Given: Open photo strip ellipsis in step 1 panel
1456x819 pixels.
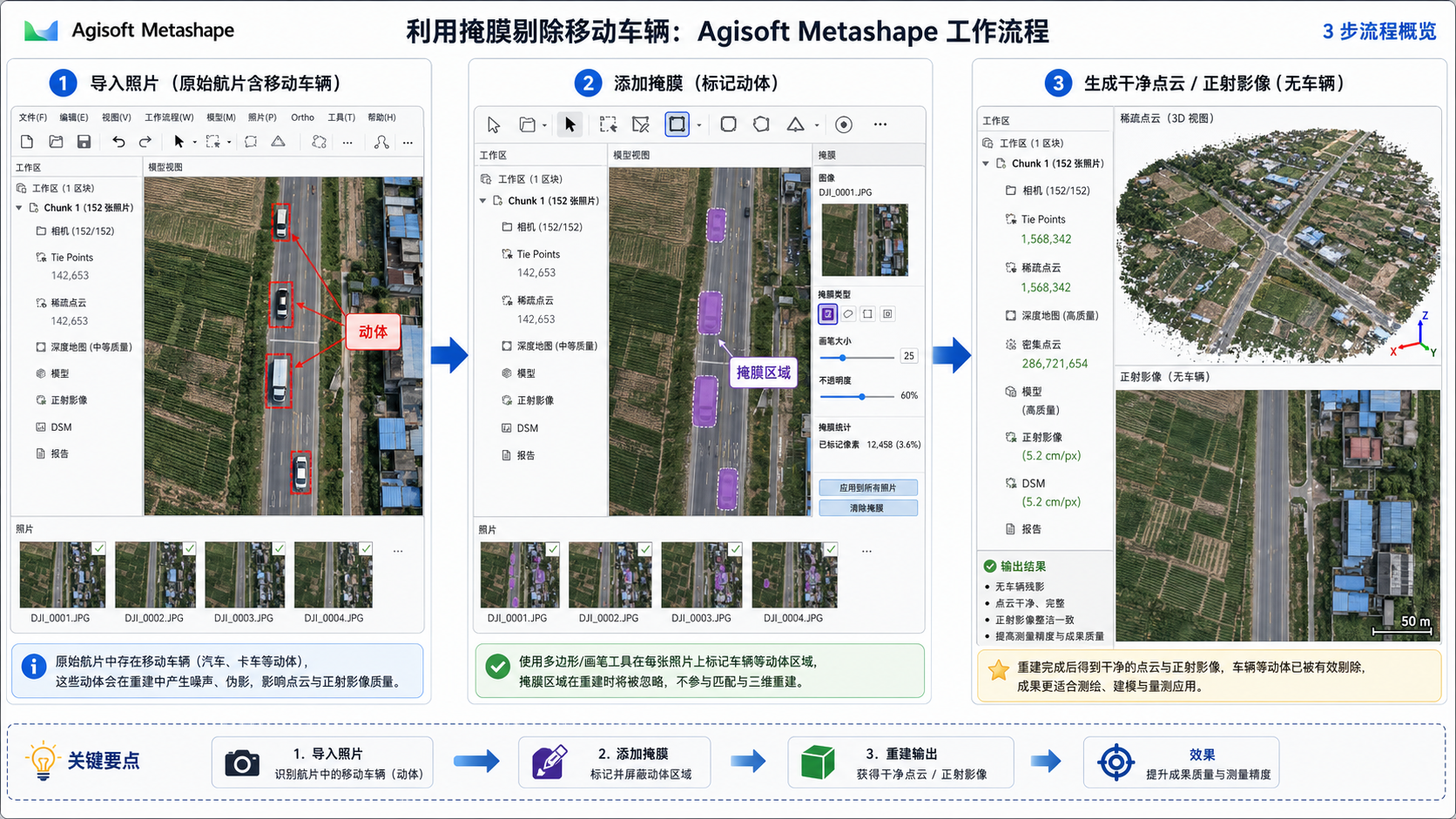Looking at the screenshot, I should pos(398,551).
